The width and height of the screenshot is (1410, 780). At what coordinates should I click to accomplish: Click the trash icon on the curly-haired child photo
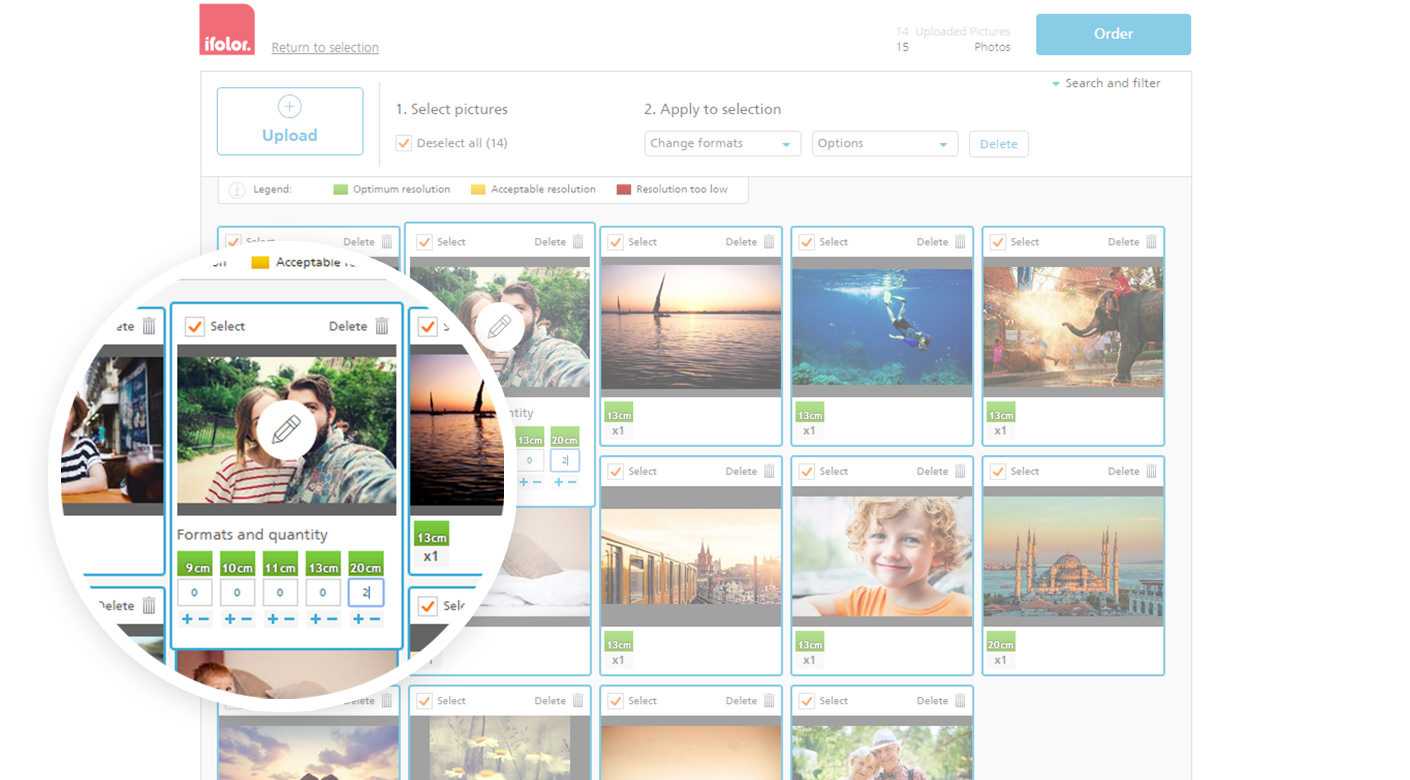[x=960, y=471]
